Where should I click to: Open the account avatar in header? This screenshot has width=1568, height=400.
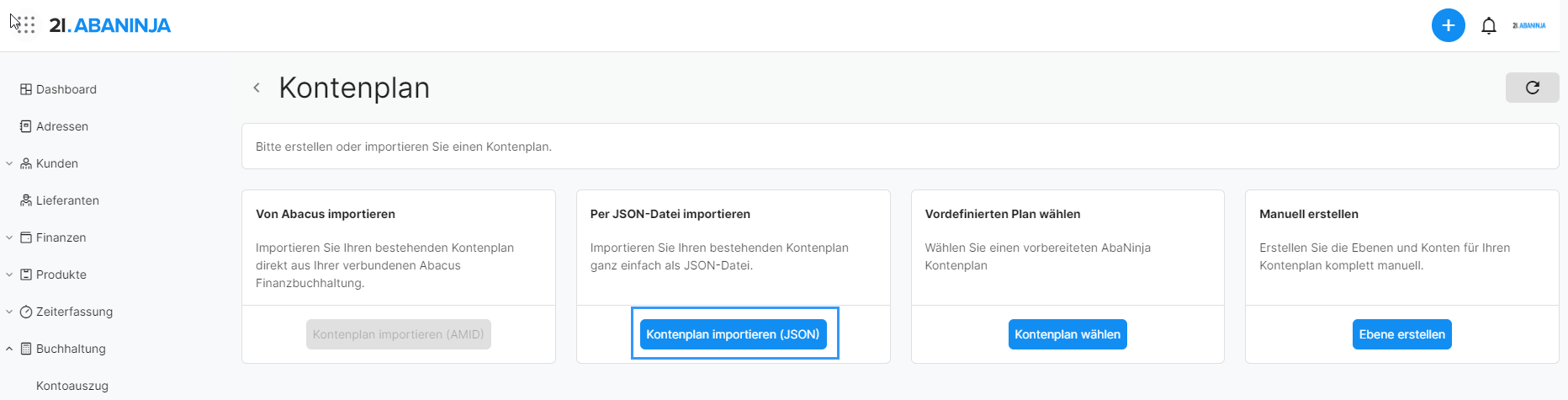[x=1528, y=26]
